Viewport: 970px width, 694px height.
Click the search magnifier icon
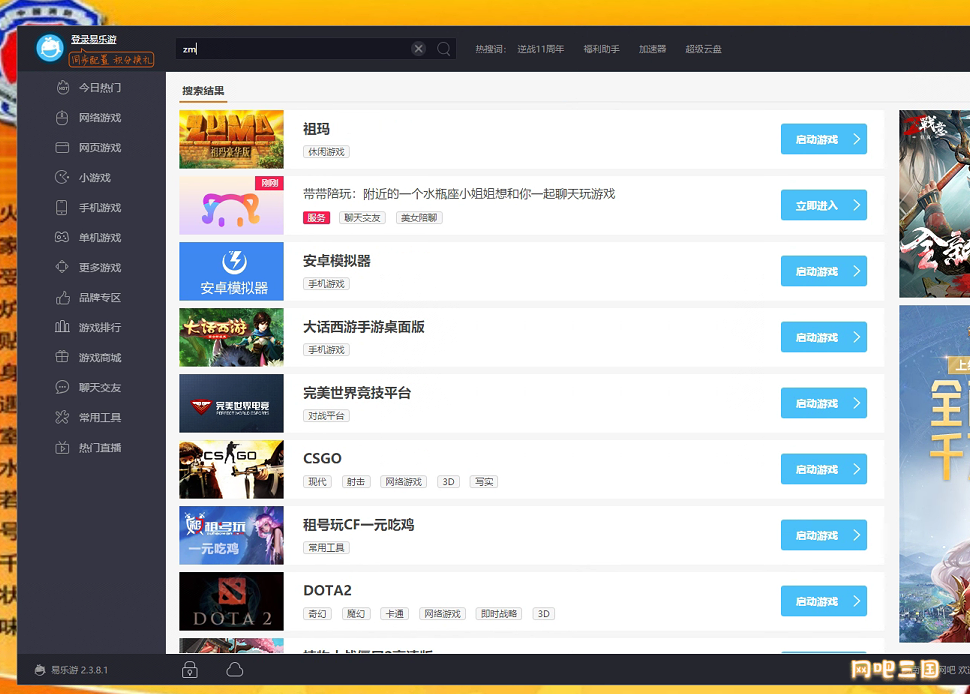coord(444,49)
